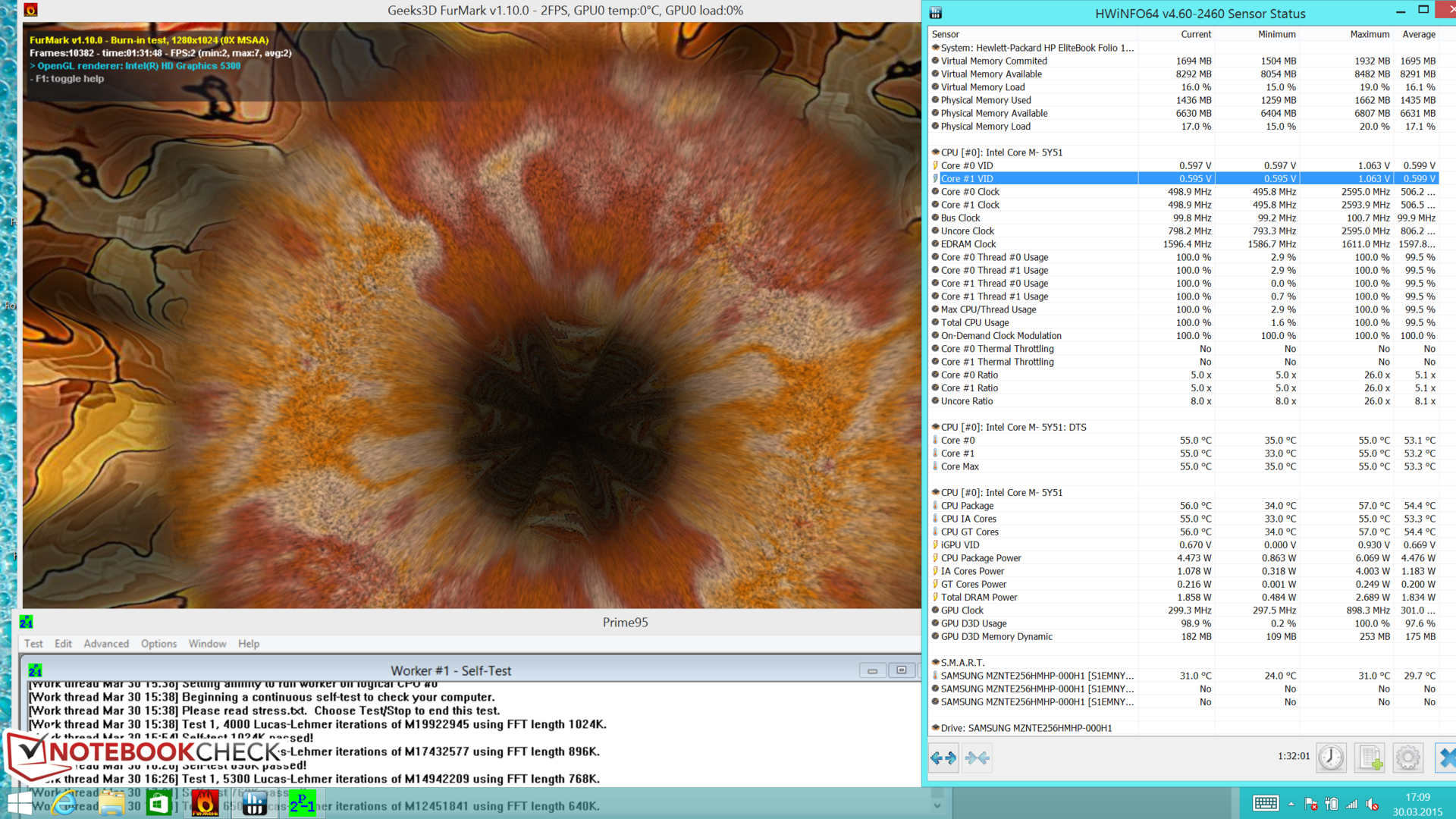Restore the Worker #1 Self-Test child window

coord(901,670)
